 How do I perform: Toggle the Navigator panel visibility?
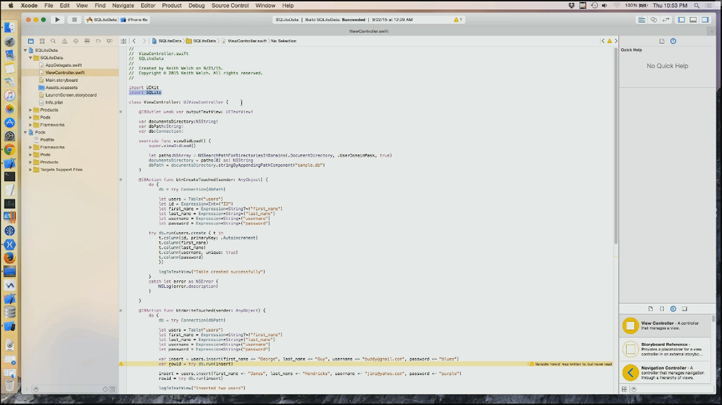(x=681, y=19)
